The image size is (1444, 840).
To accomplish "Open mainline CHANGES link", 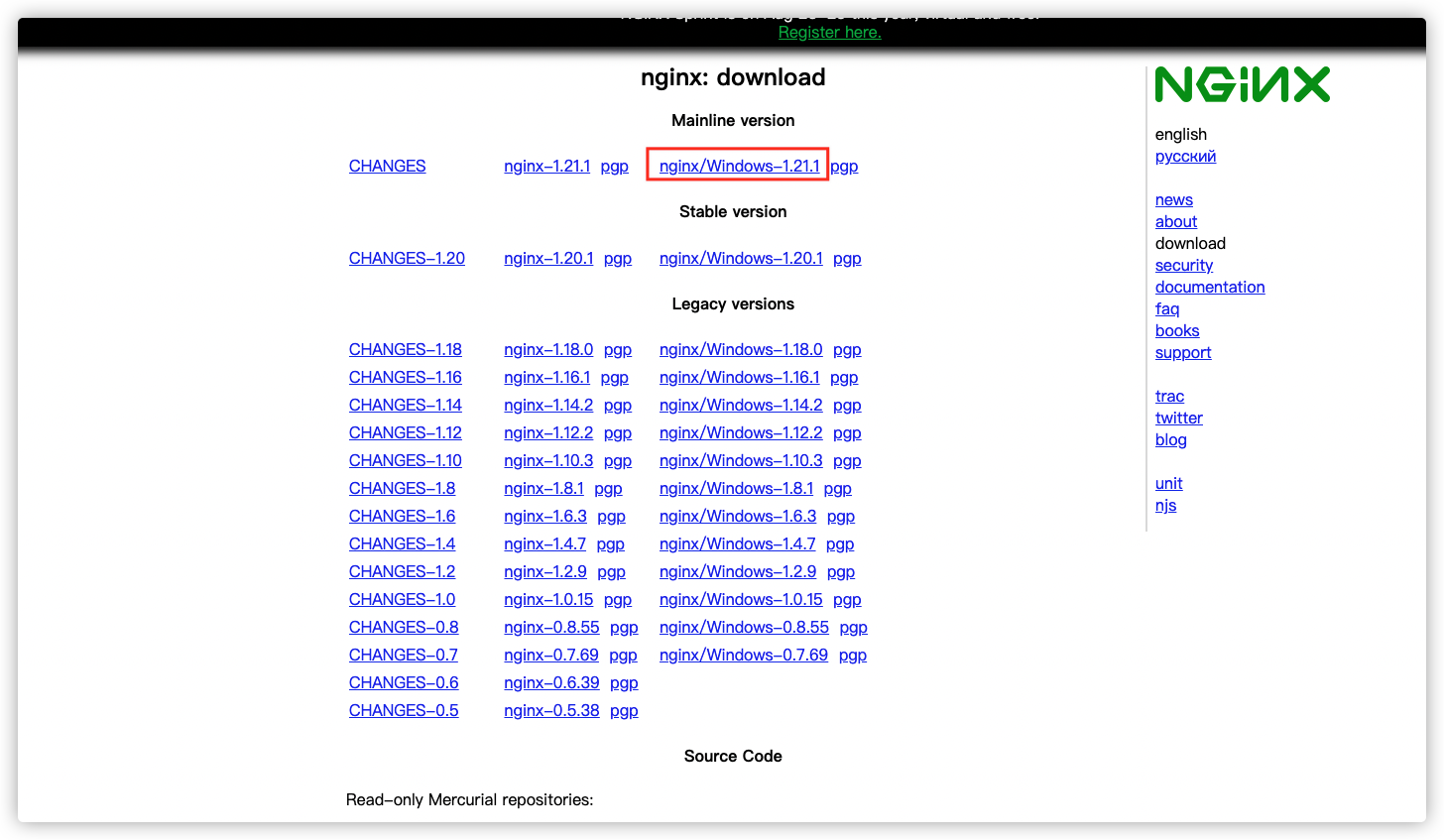I will coord(387,167).
